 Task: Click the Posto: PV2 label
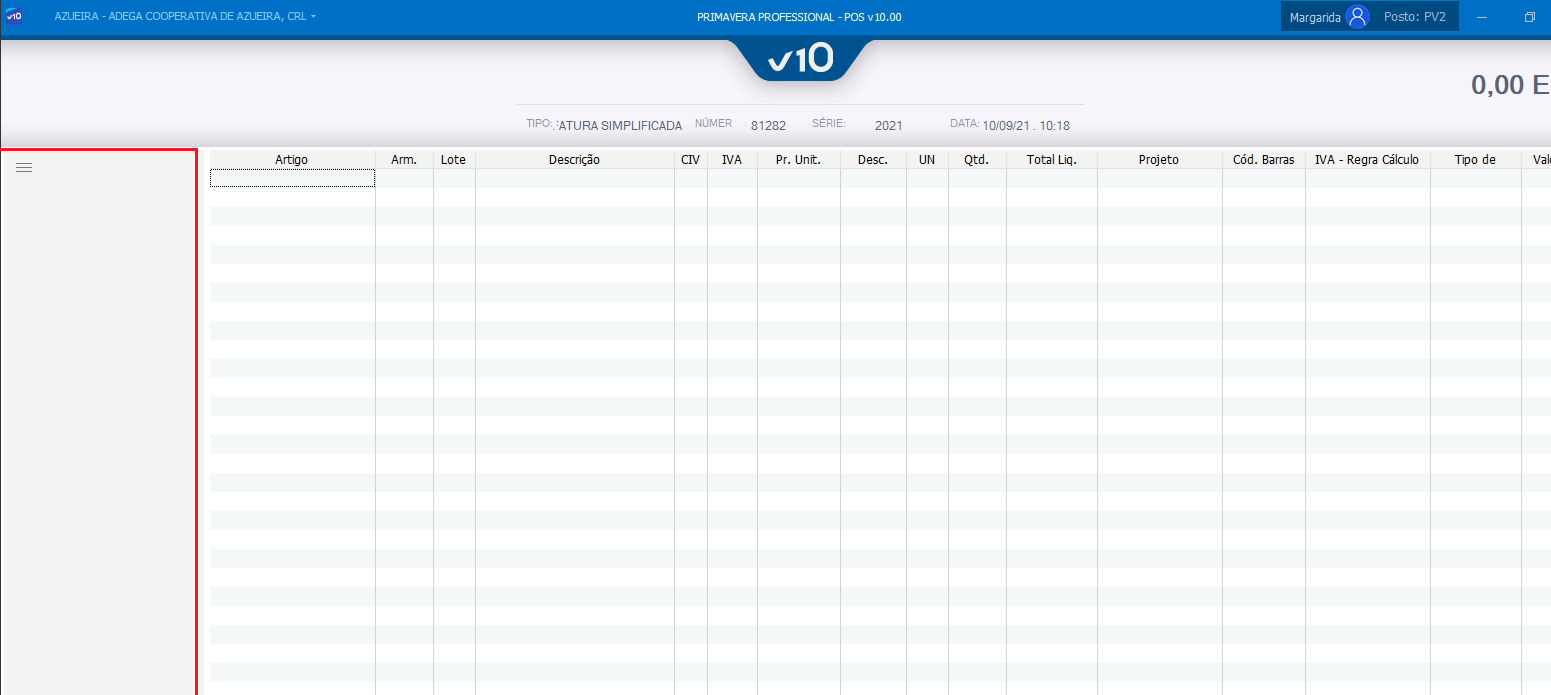click(x=1414, y=17)
